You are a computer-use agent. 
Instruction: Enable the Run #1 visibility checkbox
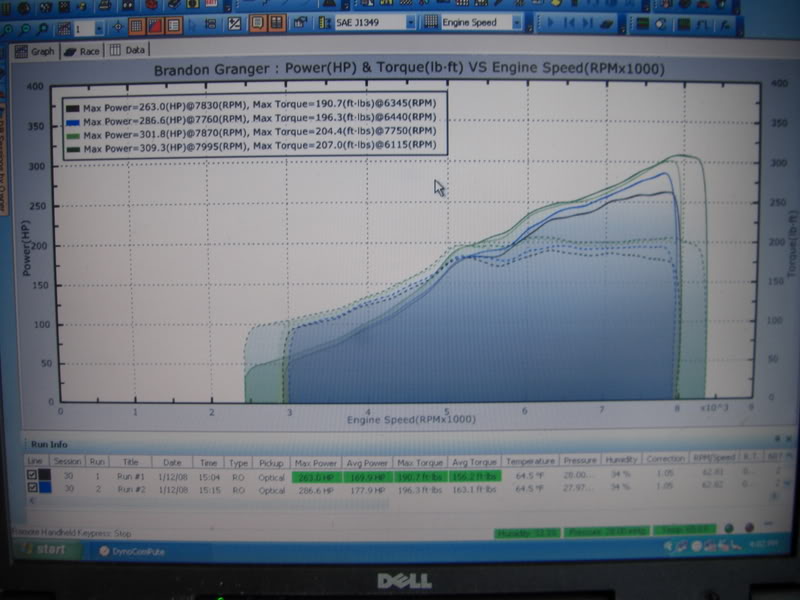32,475
